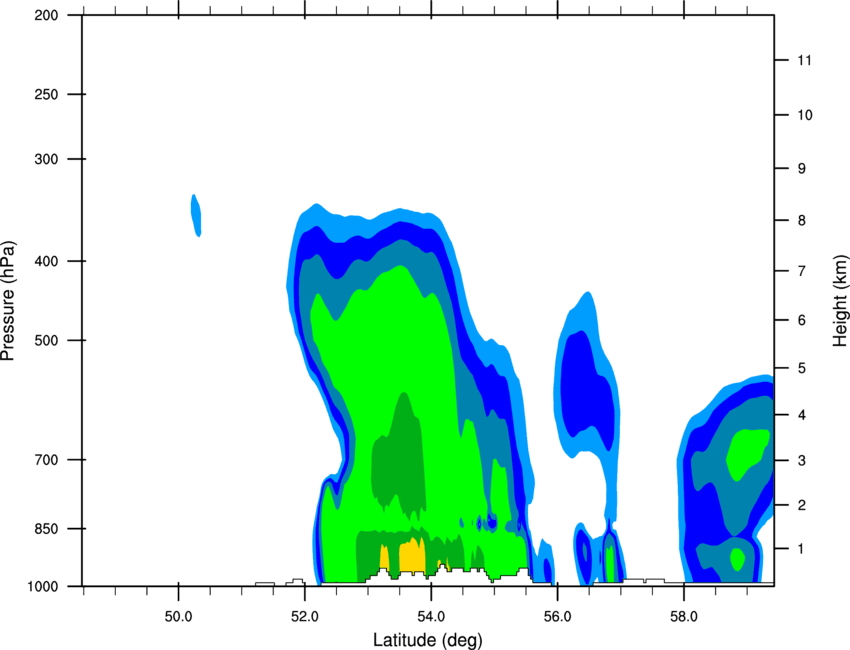Click the "Latitude (deg)" axis title
Image resolution: width=850 pixels, height=650 pixels.
(427, 640)
